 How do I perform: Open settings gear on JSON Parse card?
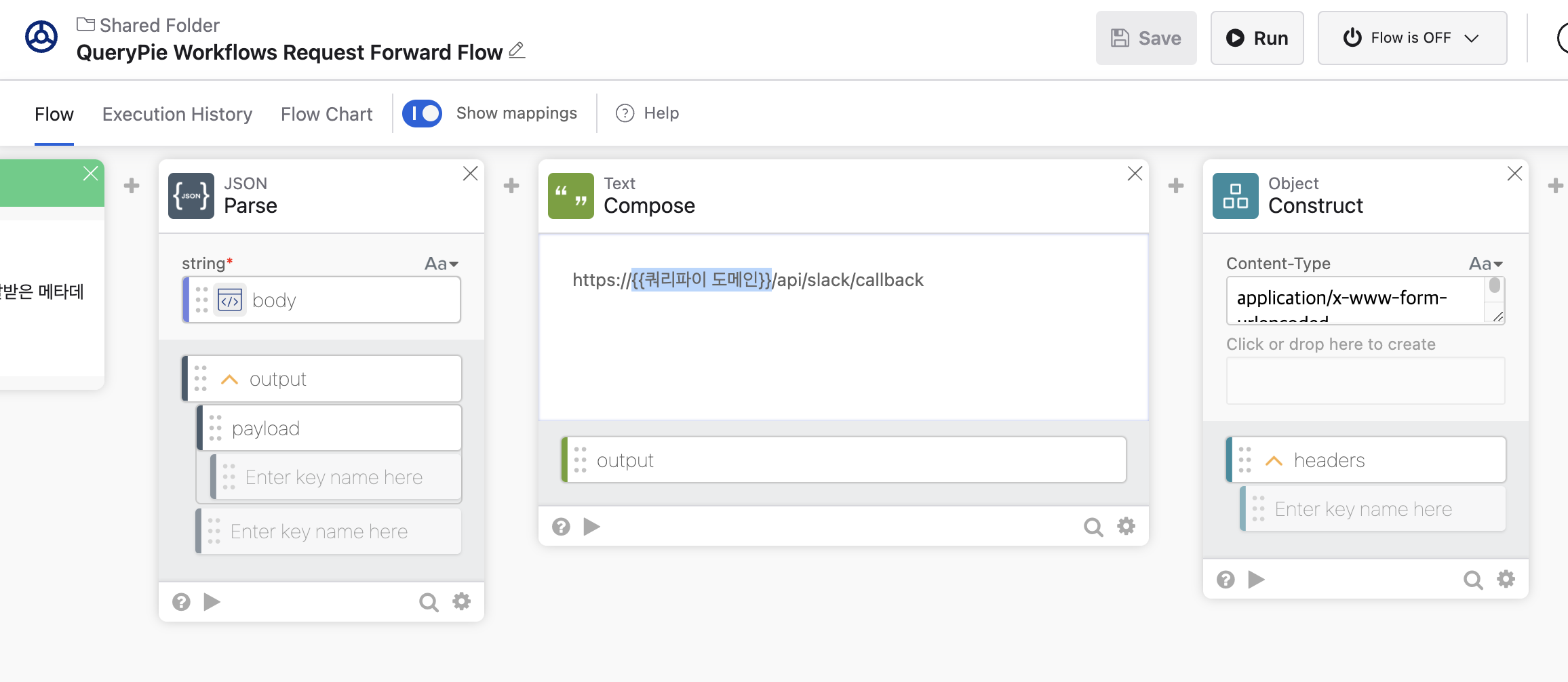tap(462, 601)
